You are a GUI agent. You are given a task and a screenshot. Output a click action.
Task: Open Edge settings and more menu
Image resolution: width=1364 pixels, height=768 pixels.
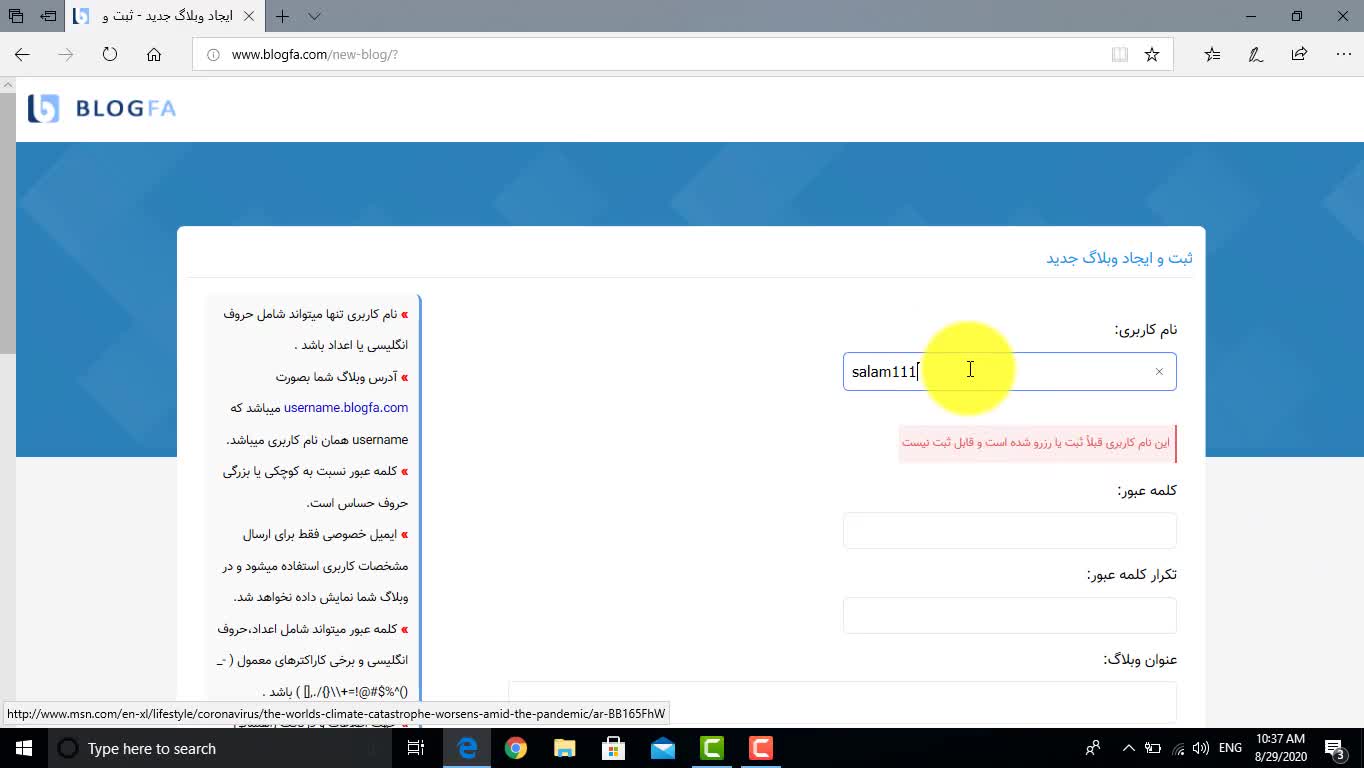click(x=1343, y=55)
